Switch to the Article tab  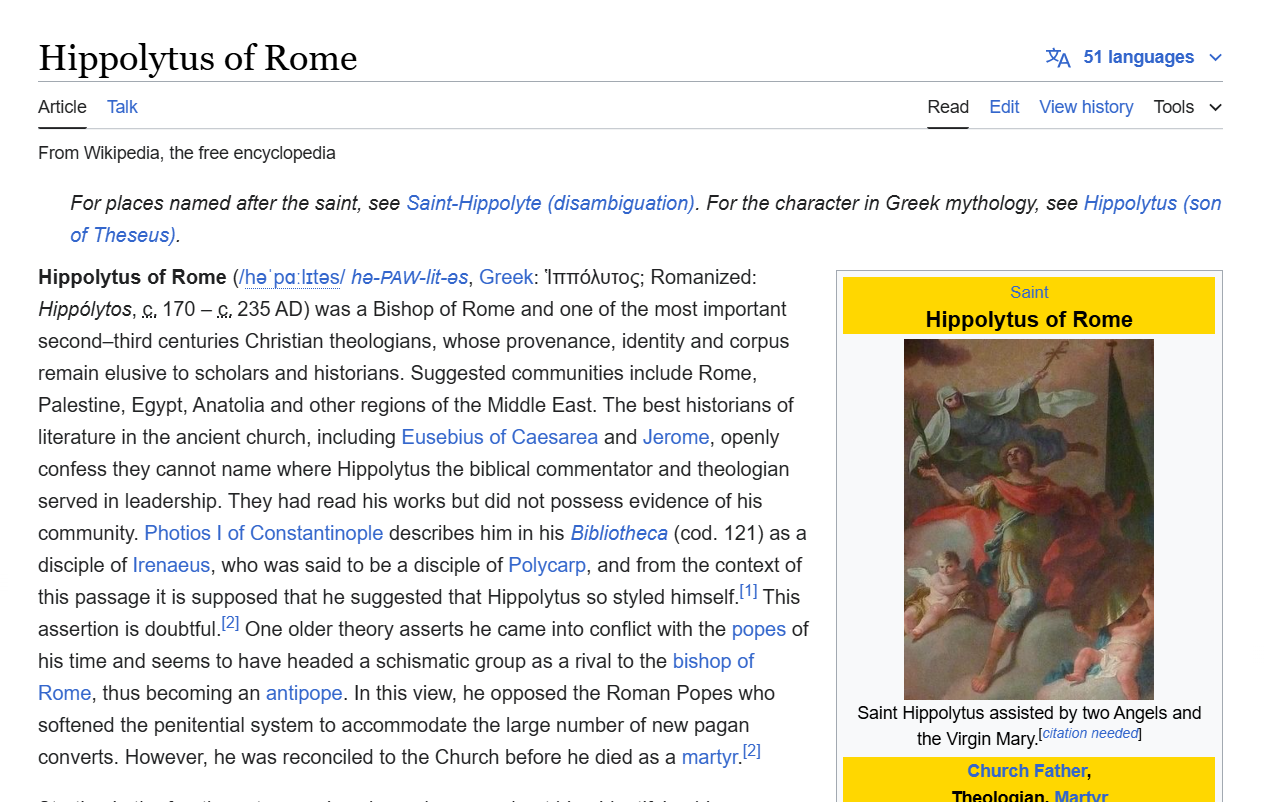62,107
